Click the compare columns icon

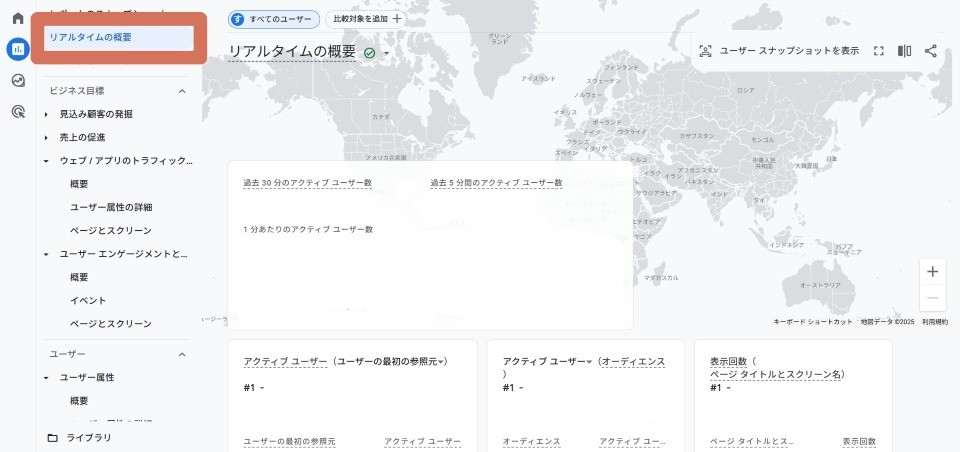(x=904, y=51)
